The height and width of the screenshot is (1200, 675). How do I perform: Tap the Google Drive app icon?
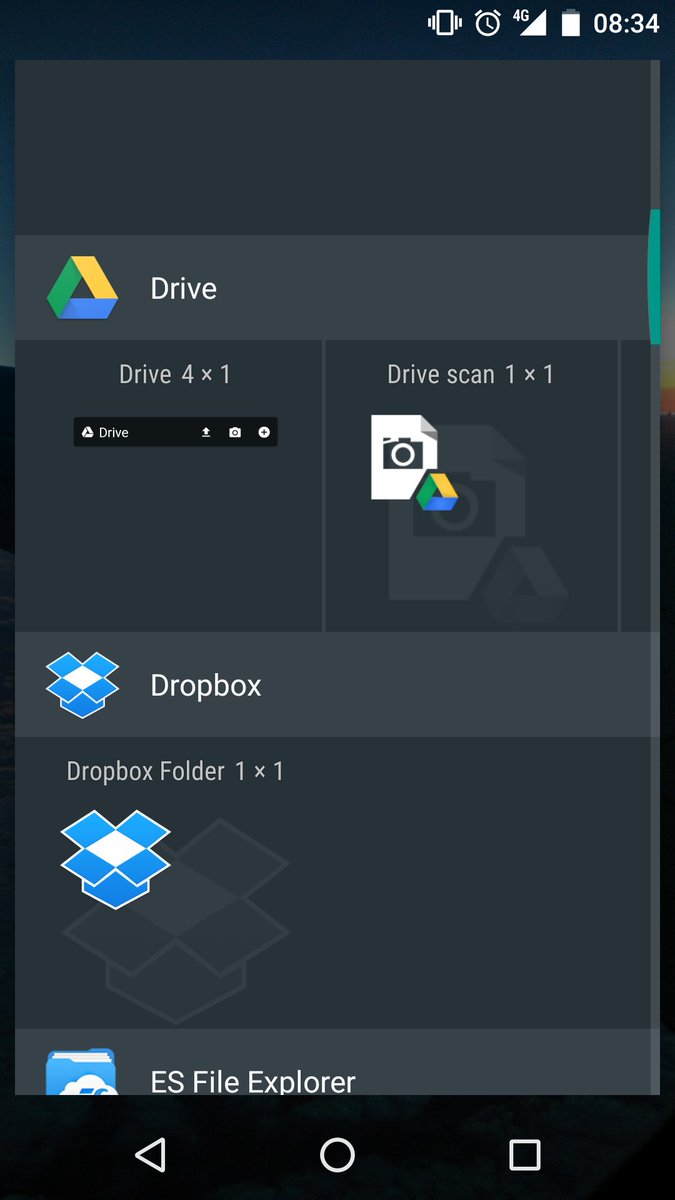pos(83,288)
